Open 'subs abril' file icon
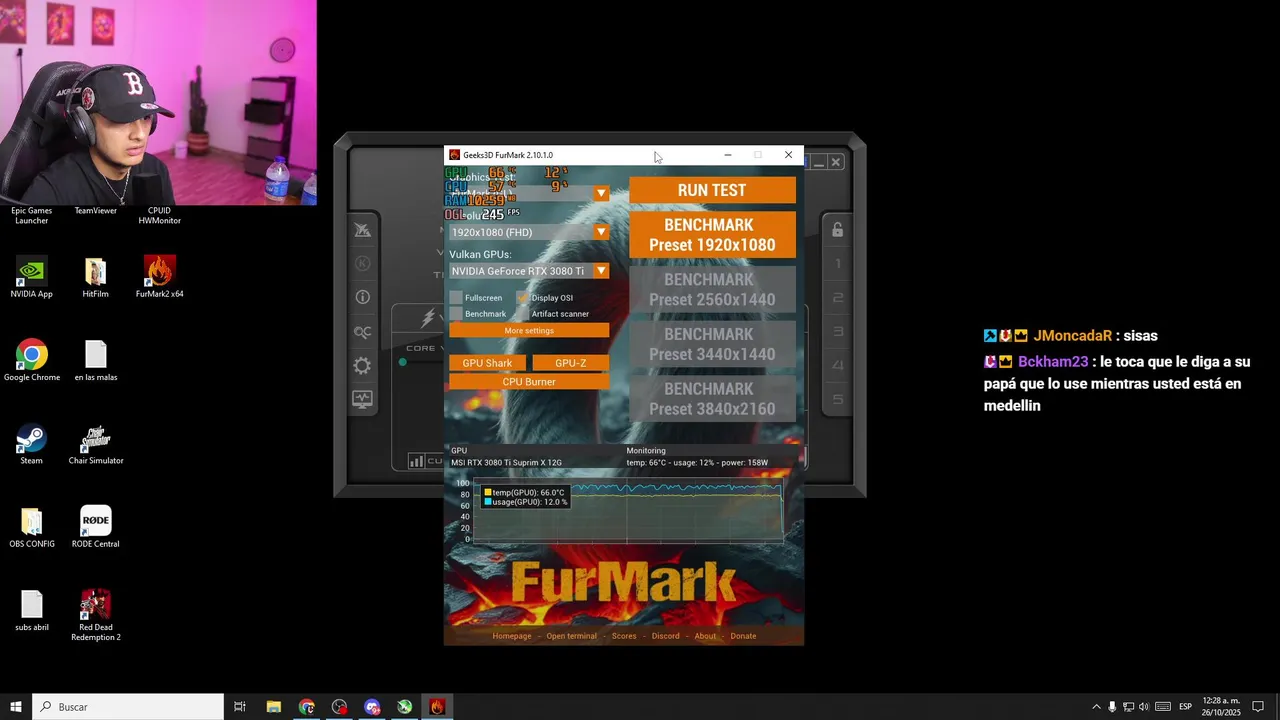Viewport: 1280px width, 720px height. (31, 611)
